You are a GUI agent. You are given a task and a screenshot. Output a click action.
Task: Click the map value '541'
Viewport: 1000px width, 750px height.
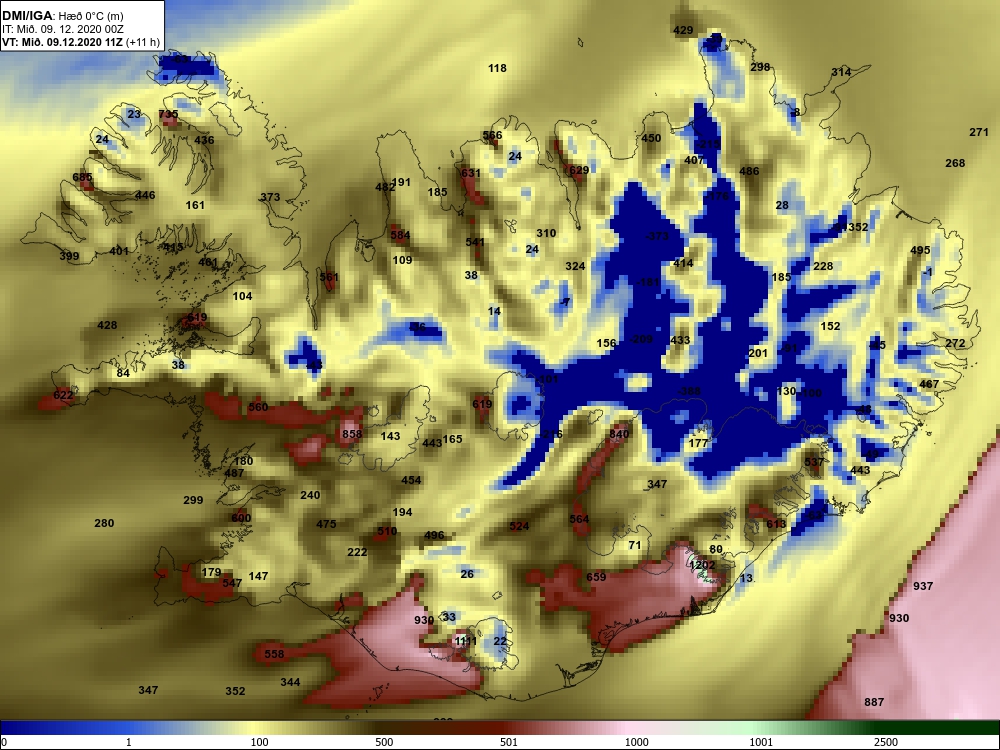[x=475, y=242]
